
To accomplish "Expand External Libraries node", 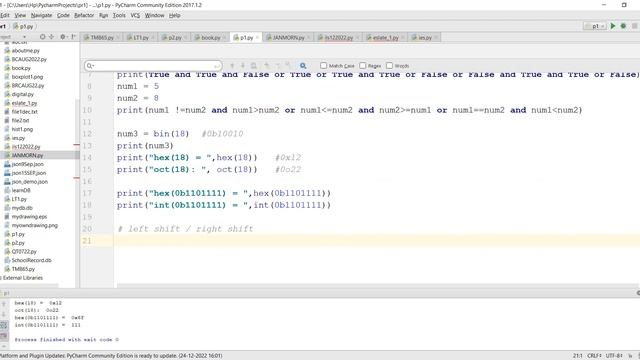I will 22,278.
